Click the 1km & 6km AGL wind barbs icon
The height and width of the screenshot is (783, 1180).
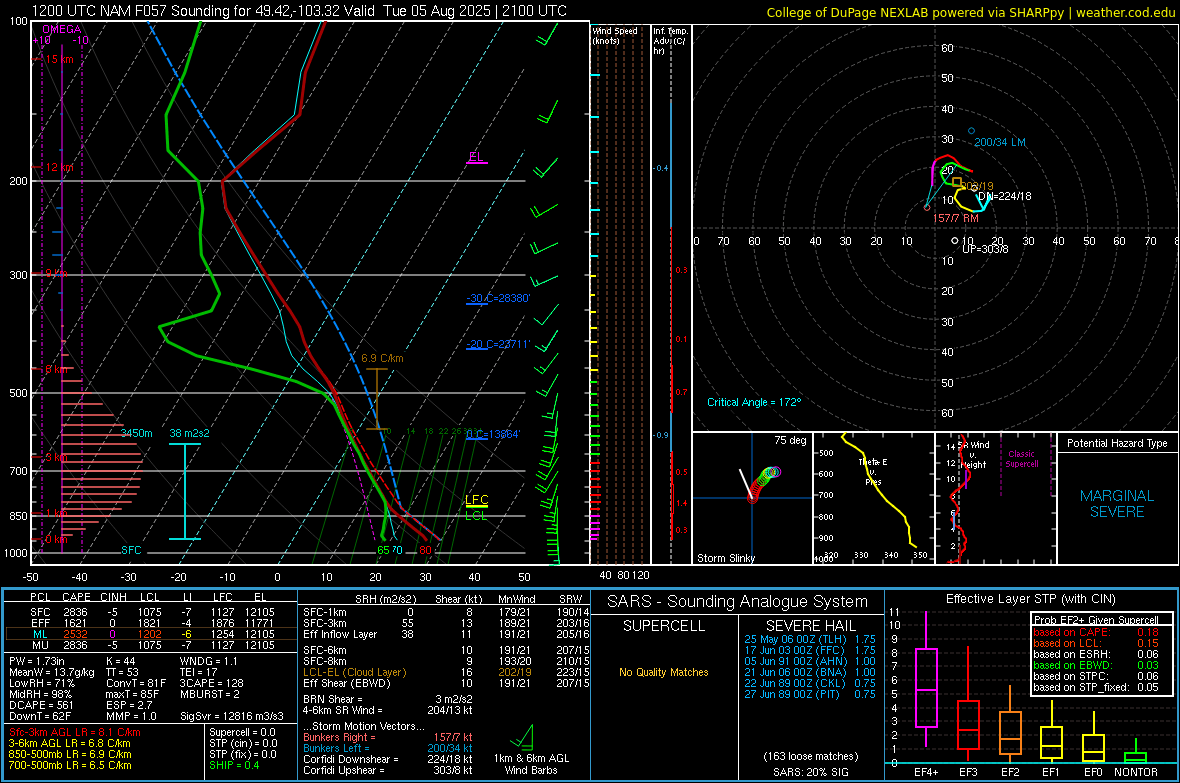click(x=522, y=737)
